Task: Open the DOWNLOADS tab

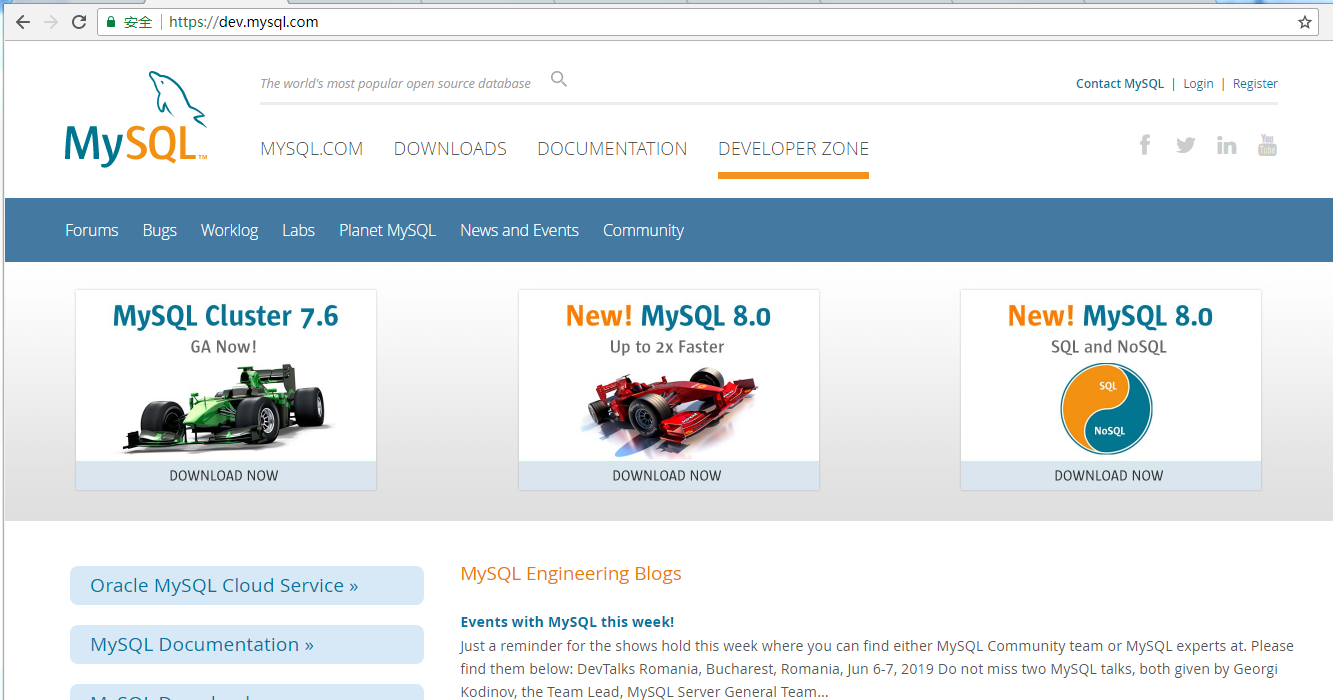Action: pyautogui.click(x=450, y=149)
